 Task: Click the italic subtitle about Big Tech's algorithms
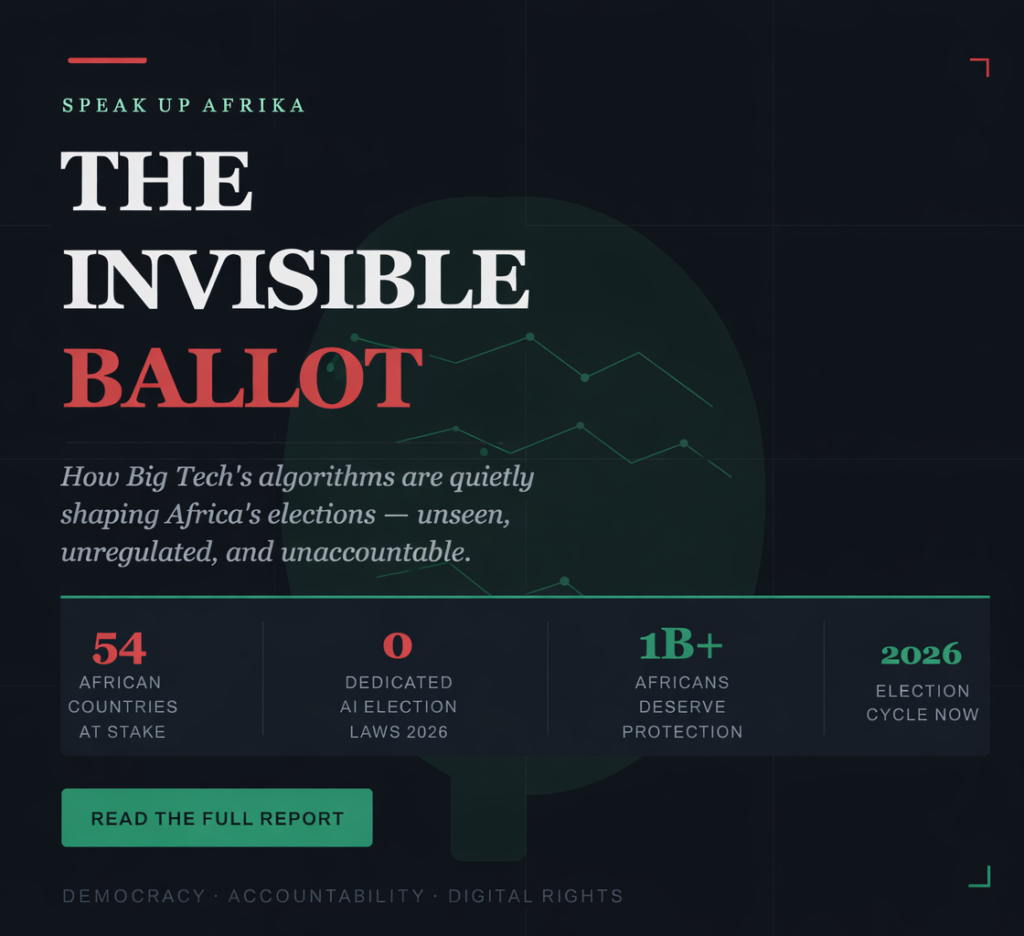tap(297, 514)
